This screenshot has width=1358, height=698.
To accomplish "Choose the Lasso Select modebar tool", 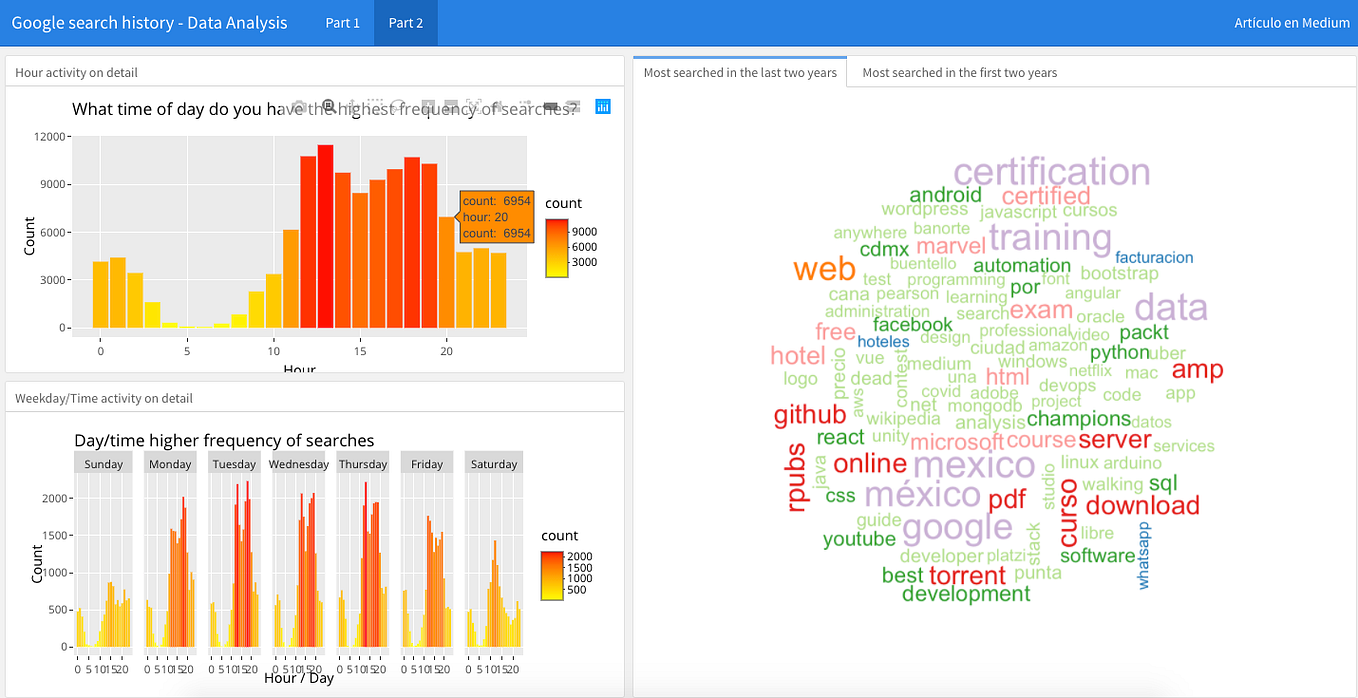I will tap(399, 105).
